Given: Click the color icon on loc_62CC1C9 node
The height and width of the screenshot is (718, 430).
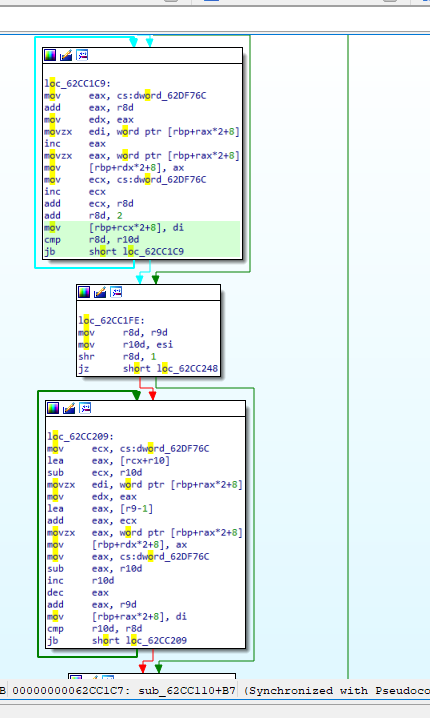Looking at the screenshot, I should pos(50,55).
